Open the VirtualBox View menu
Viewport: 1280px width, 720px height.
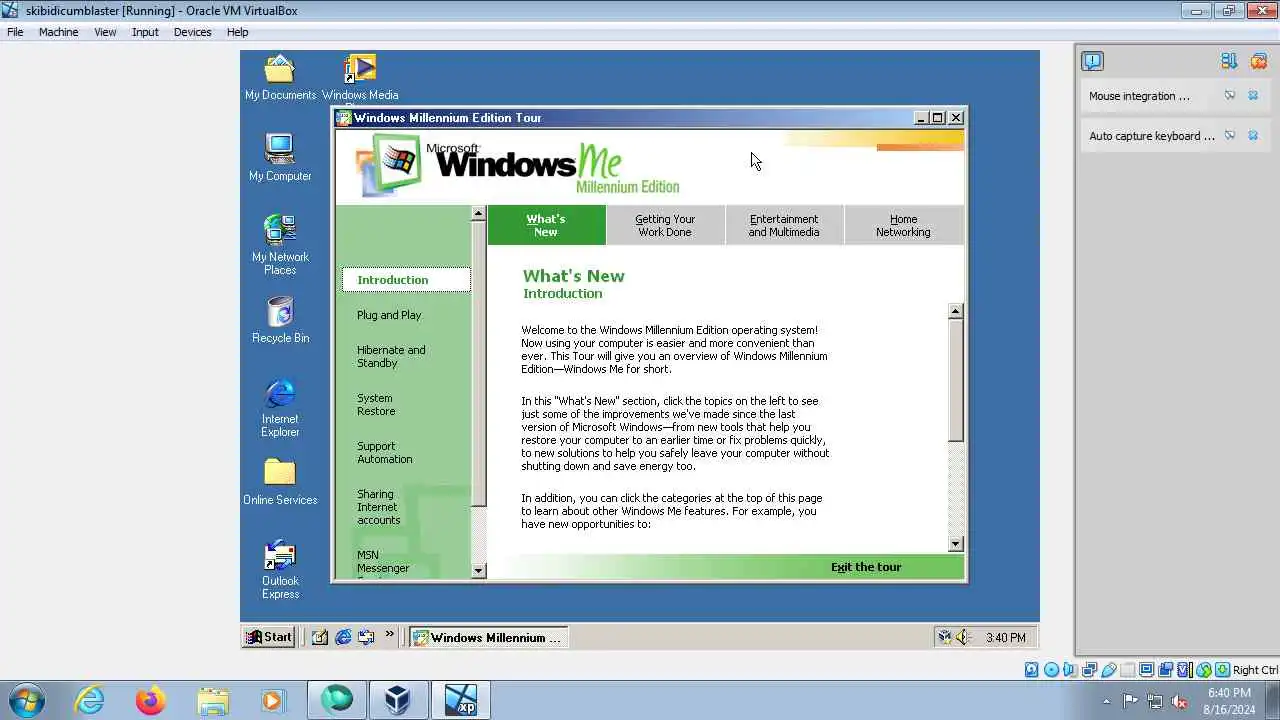(105, 32)
